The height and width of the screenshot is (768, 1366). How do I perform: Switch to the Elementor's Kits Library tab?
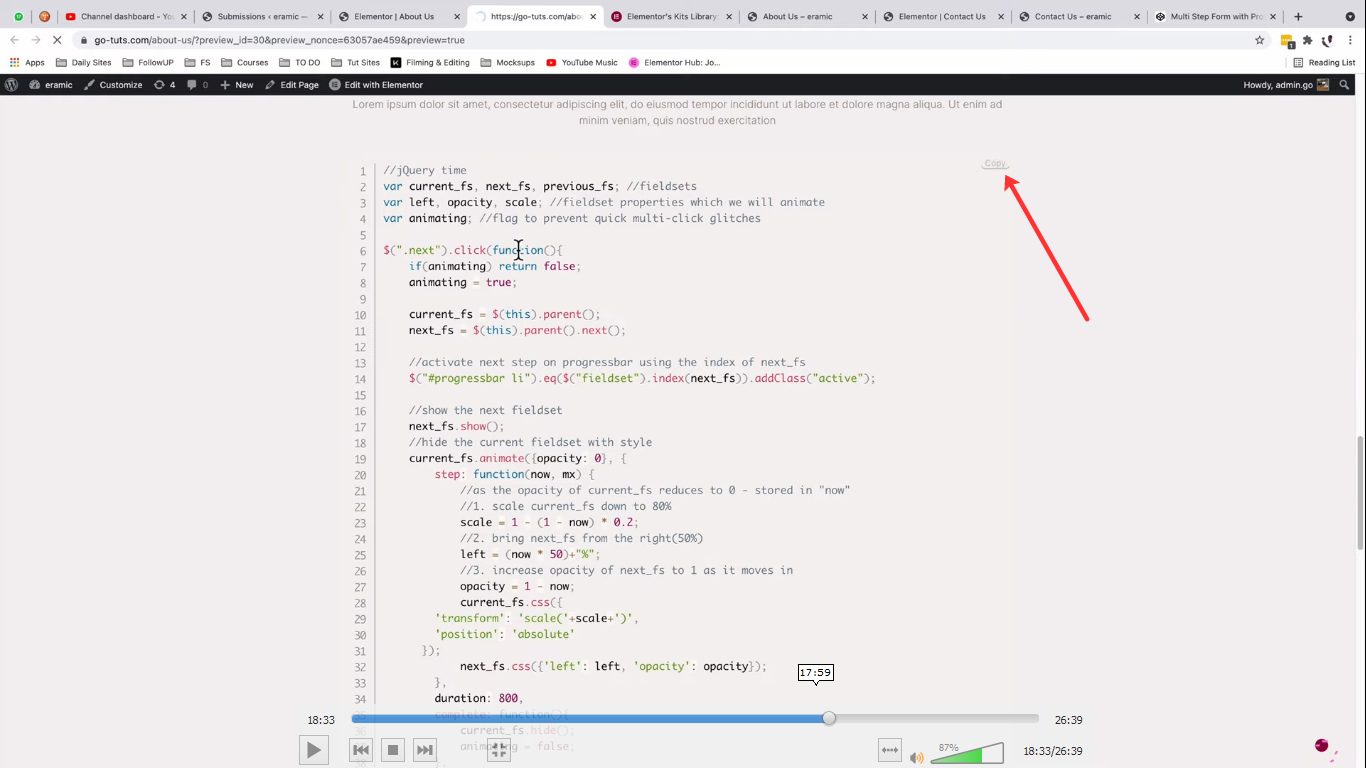[672, 16]
